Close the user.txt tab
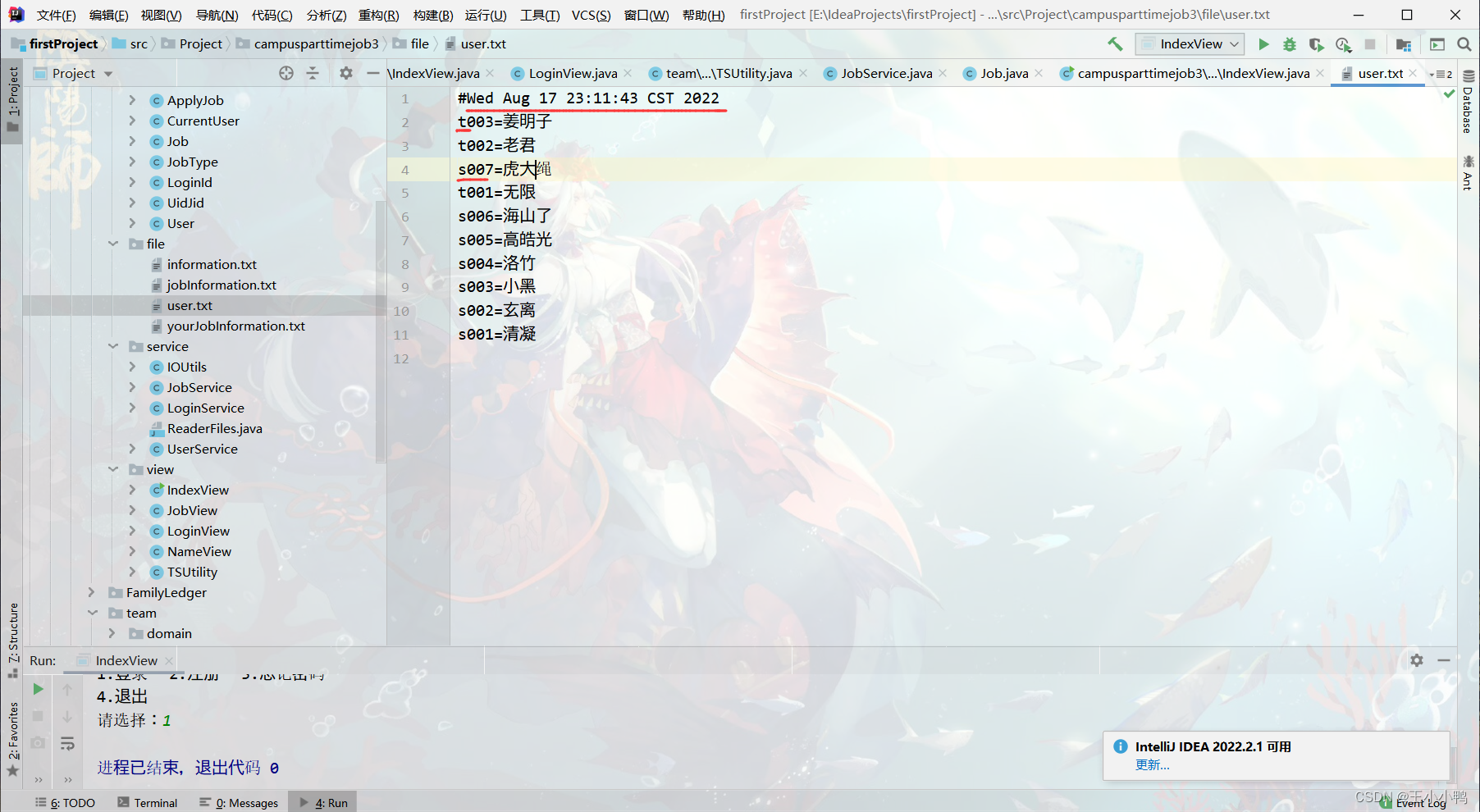Viewport: 1480px width, 812px height. pyautogui.click(x=1414, y=73)
